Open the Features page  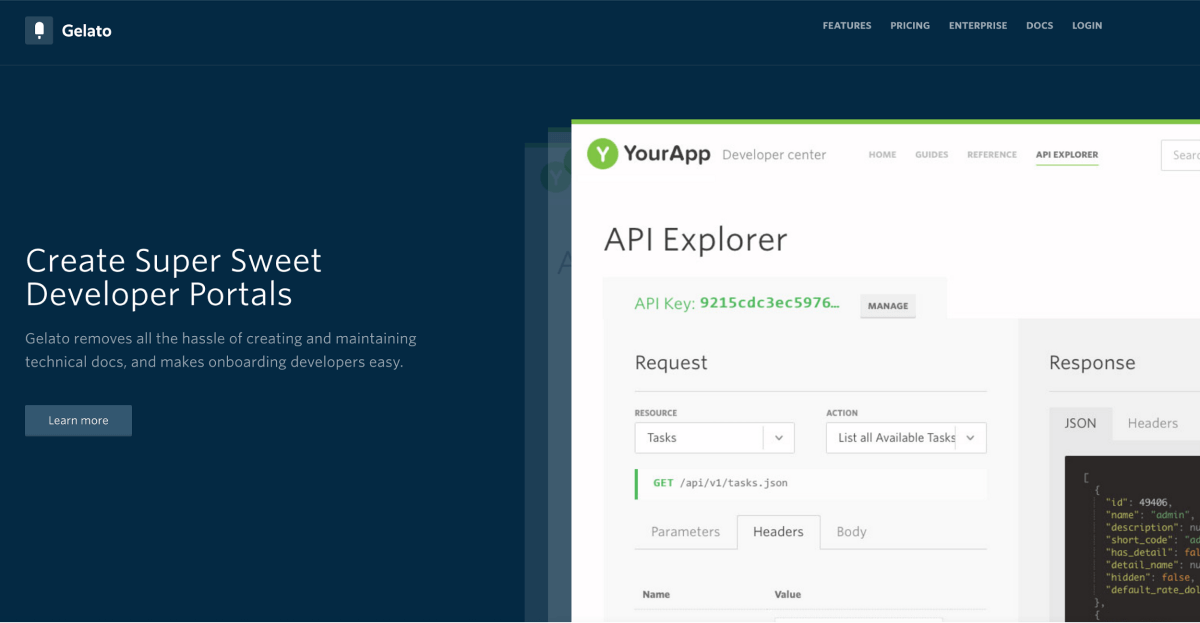pos(847,26)
